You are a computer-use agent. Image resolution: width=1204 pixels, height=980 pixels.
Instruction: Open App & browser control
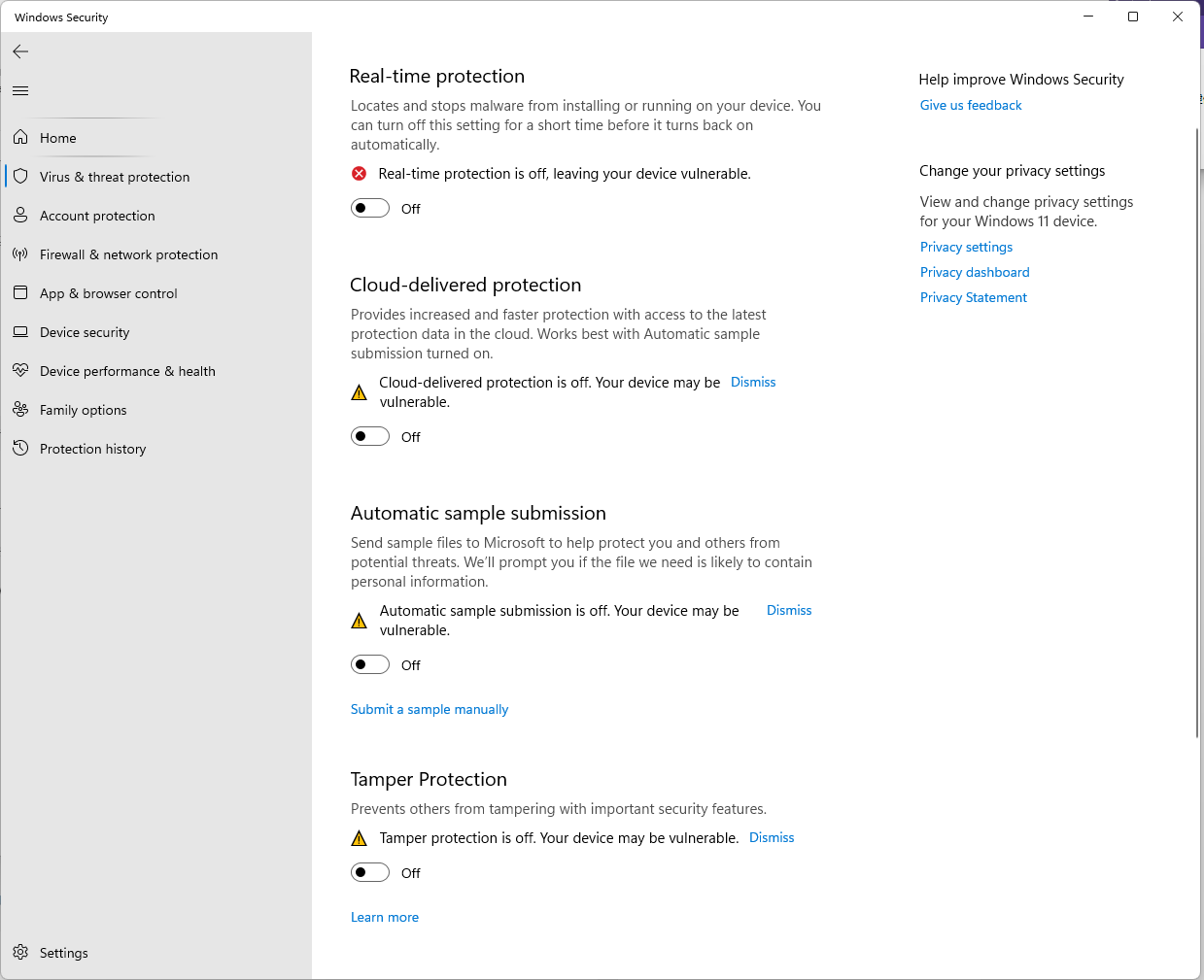click(x=108, y=292)
